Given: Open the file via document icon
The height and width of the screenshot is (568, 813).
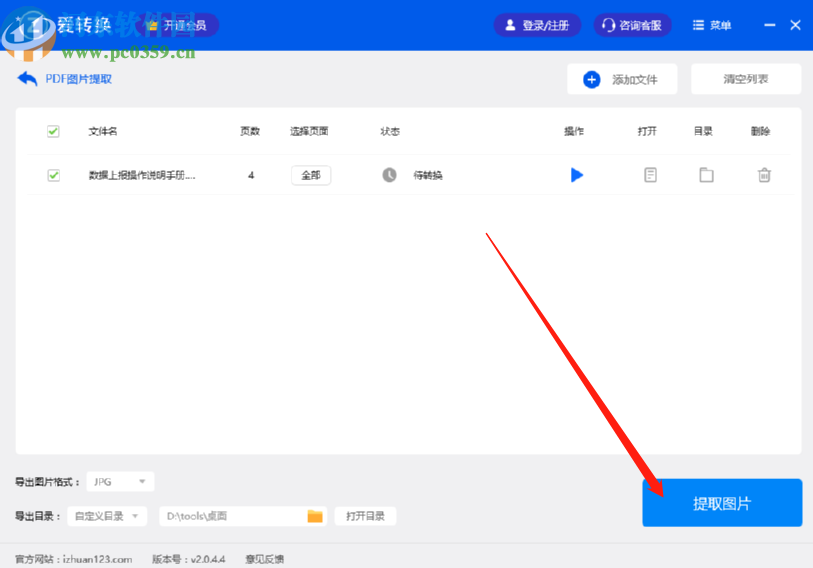Looking at the screenshot, I should (x=650, y=175).
